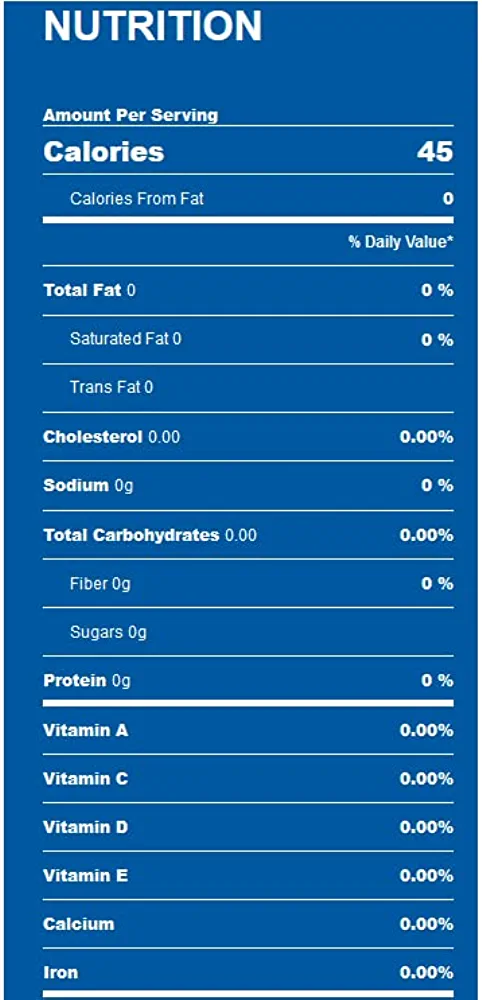The width and height of the screenshot is (482, 1000).
Task: Select the Saturated Fat 0 text
Action: [x=126, y=339]
